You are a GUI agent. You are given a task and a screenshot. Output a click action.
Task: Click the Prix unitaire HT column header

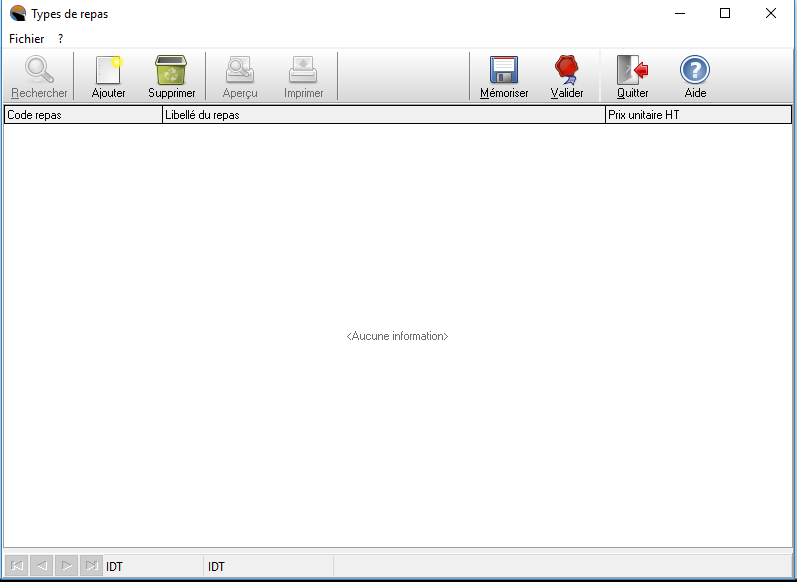[697, 115]
